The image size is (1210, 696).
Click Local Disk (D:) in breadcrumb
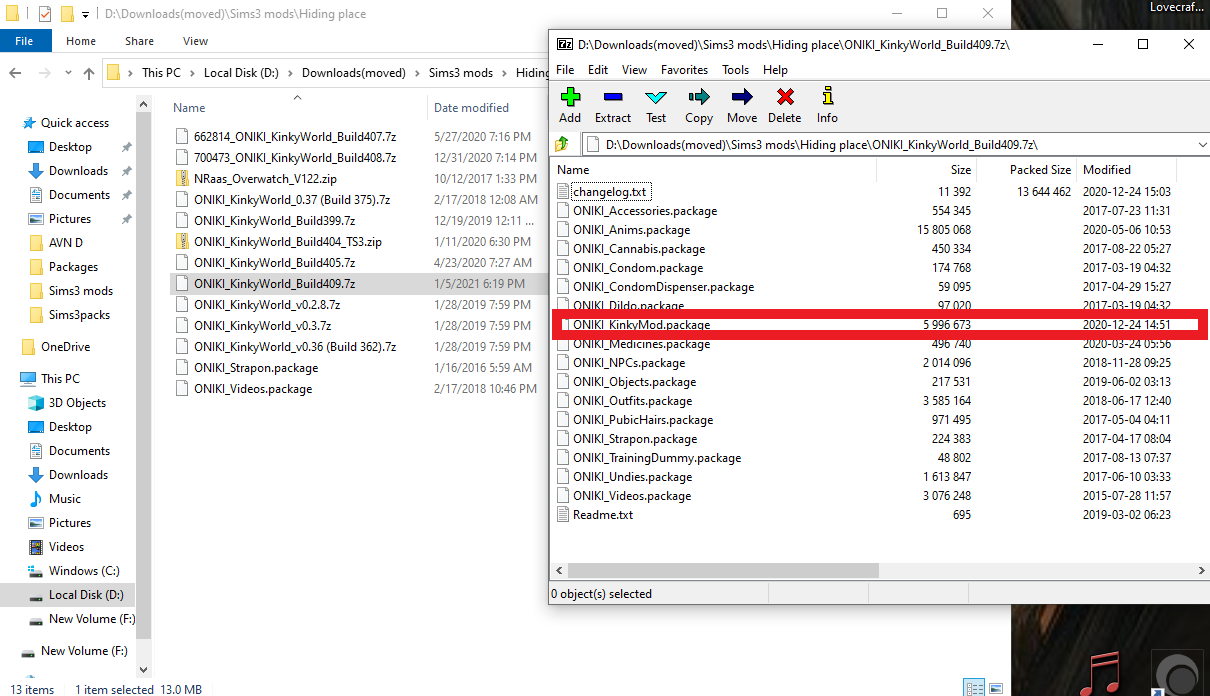tap(243, 73)
